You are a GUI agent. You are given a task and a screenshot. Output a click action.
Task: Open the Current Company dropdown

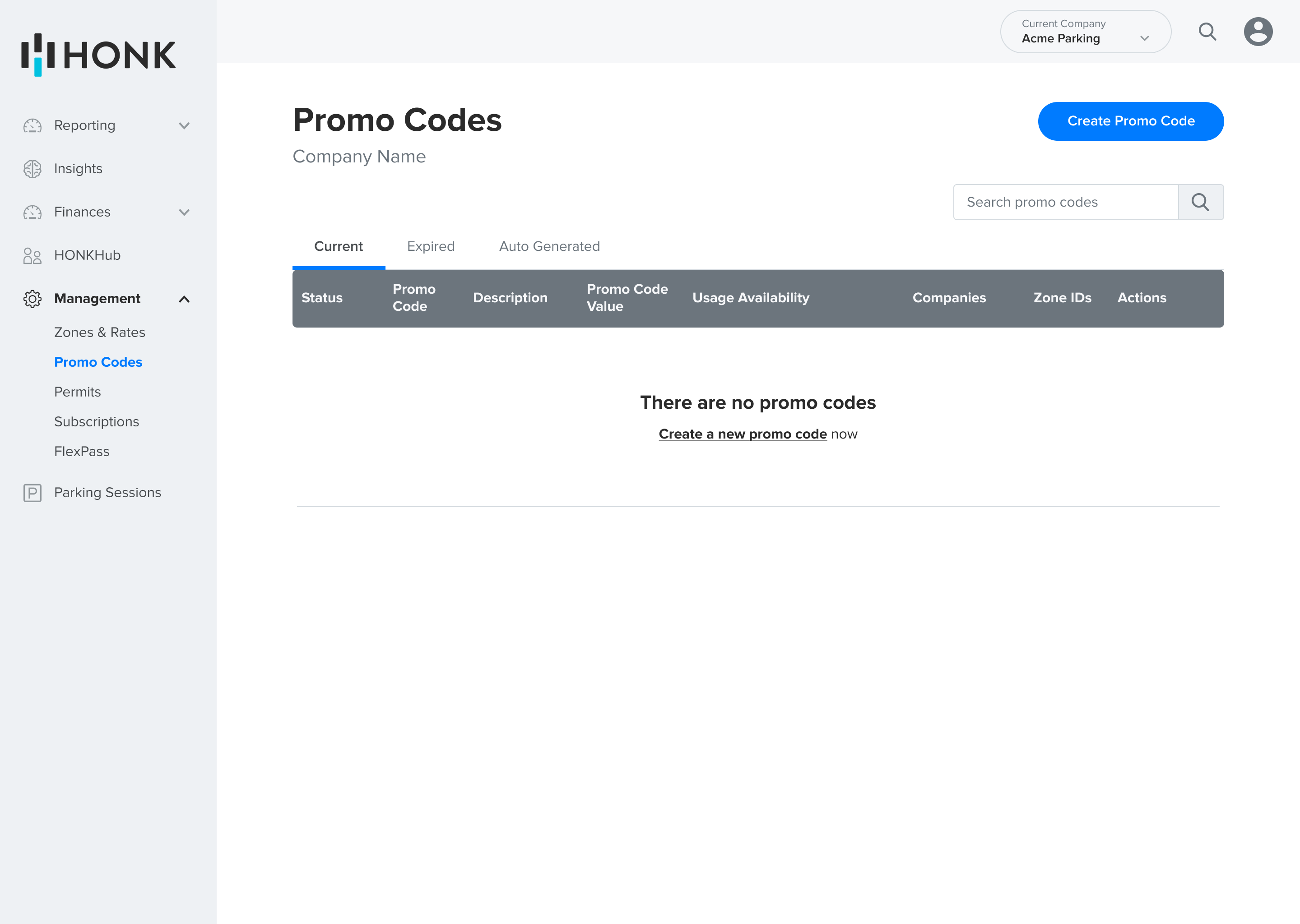coord(1085,32)
